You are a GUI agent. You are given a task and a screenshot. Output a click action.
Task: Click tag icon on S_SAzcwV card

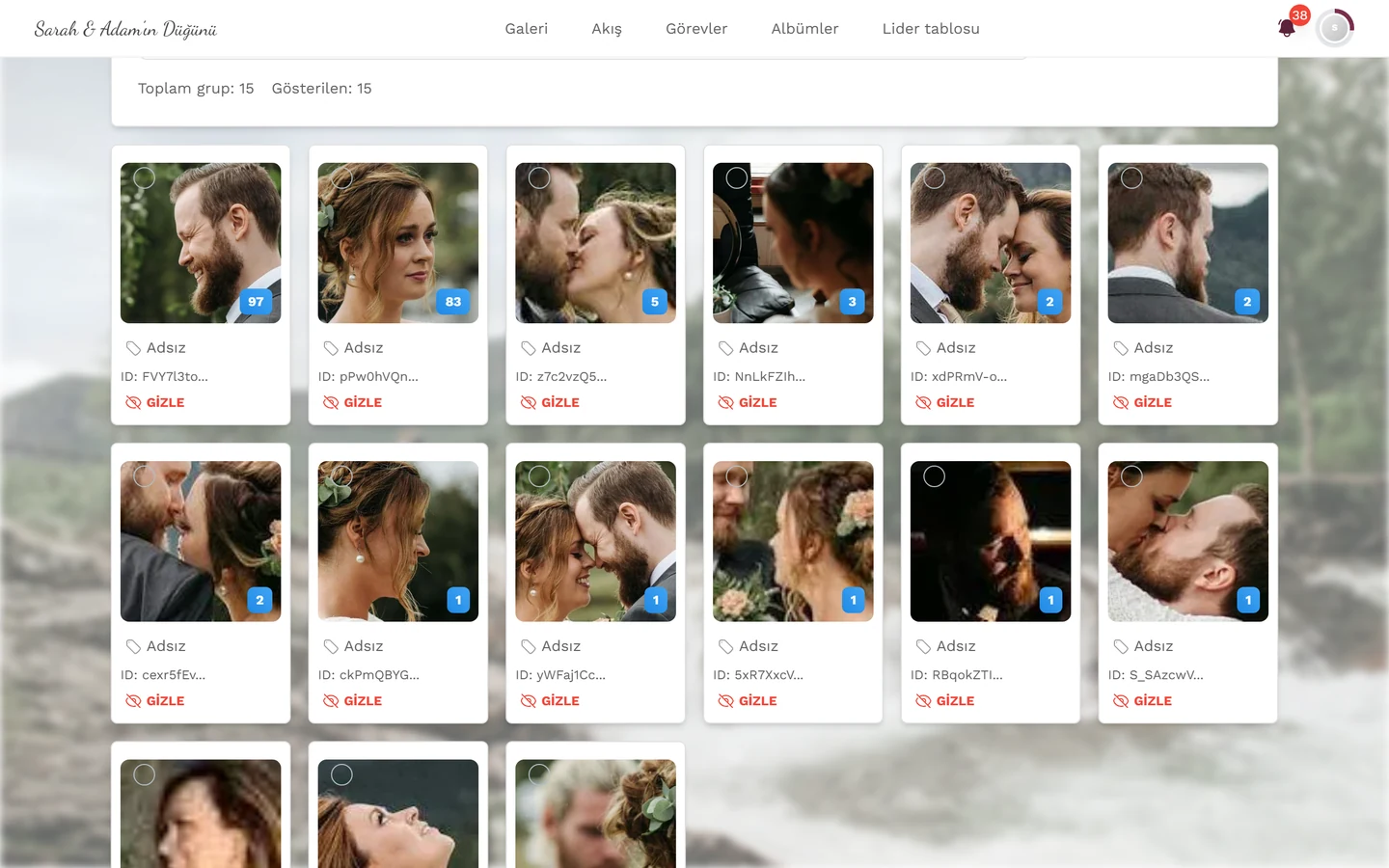point(1121,646)
